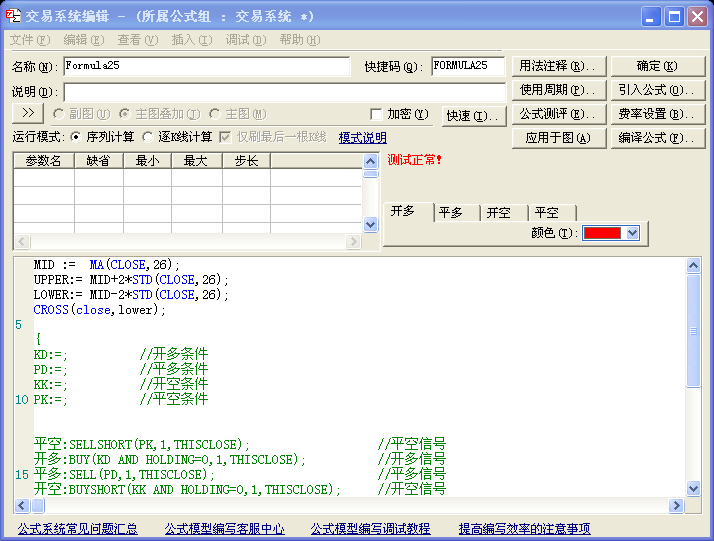Screen dimensions: 714x541
Task: Open the 查看(V) menu
Action: pos(138,40)
